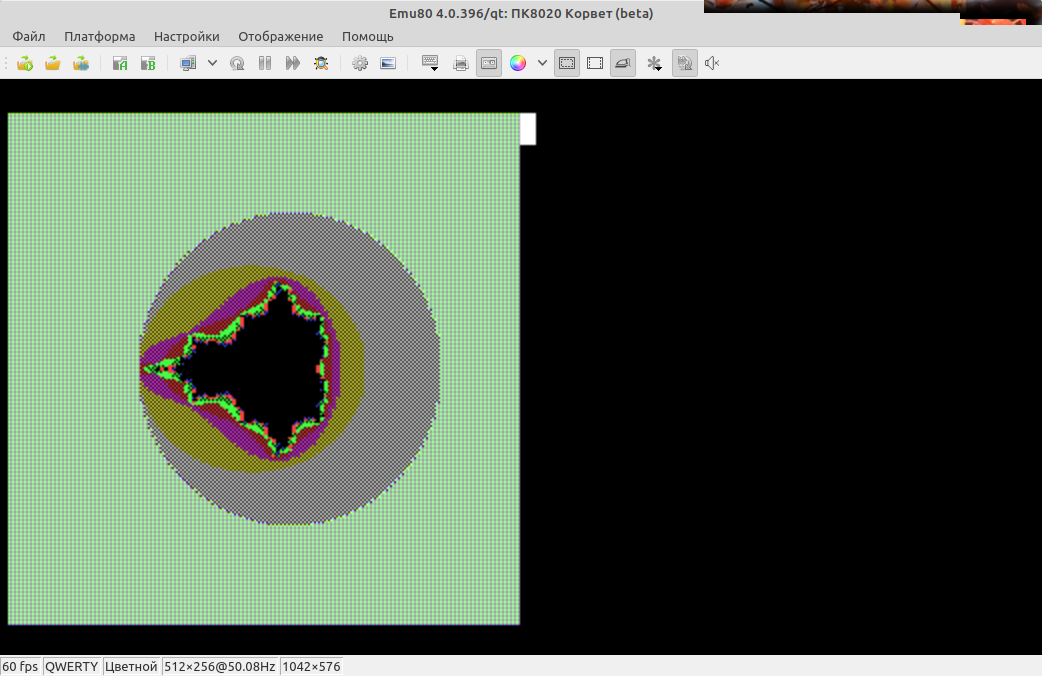Open the Отображение menu

click(x=281, y=36)
